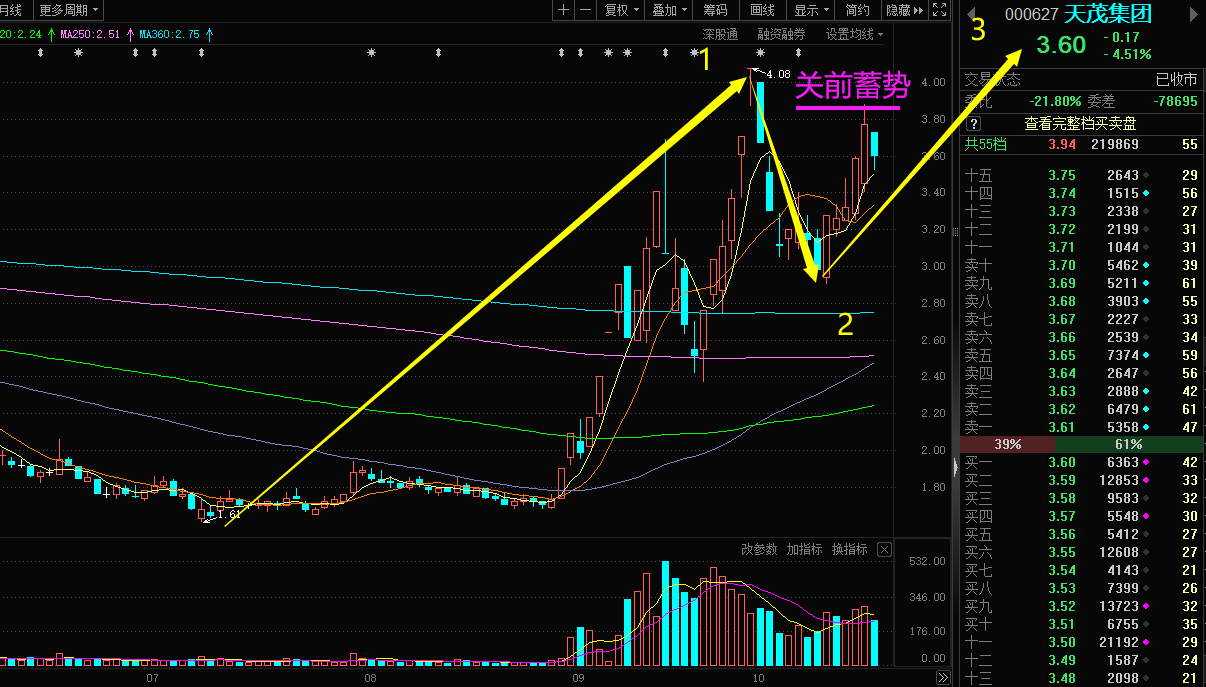Click the MA250 indicator label

(x=91, y=34)
